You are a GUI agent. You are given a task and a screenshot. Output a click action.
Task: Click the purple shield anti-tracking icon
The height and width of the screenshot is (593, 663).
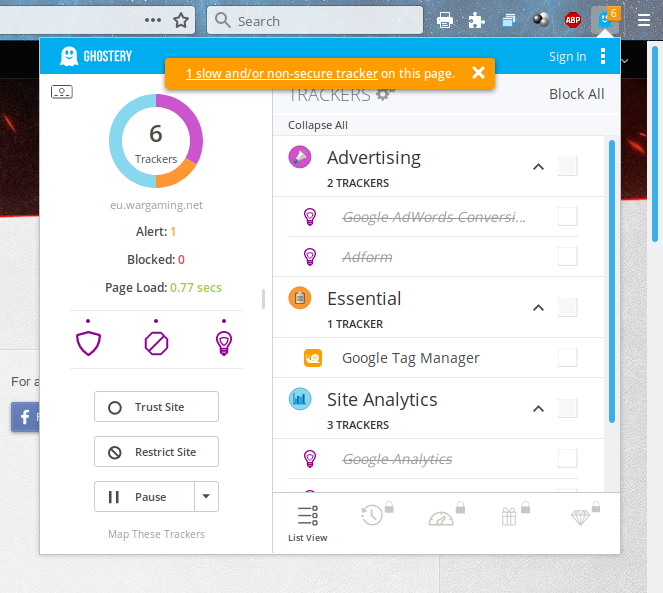88,343
